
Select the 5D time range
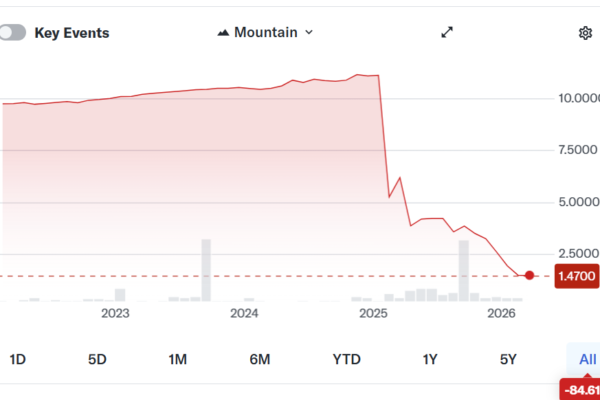click(x=97, y=360)
